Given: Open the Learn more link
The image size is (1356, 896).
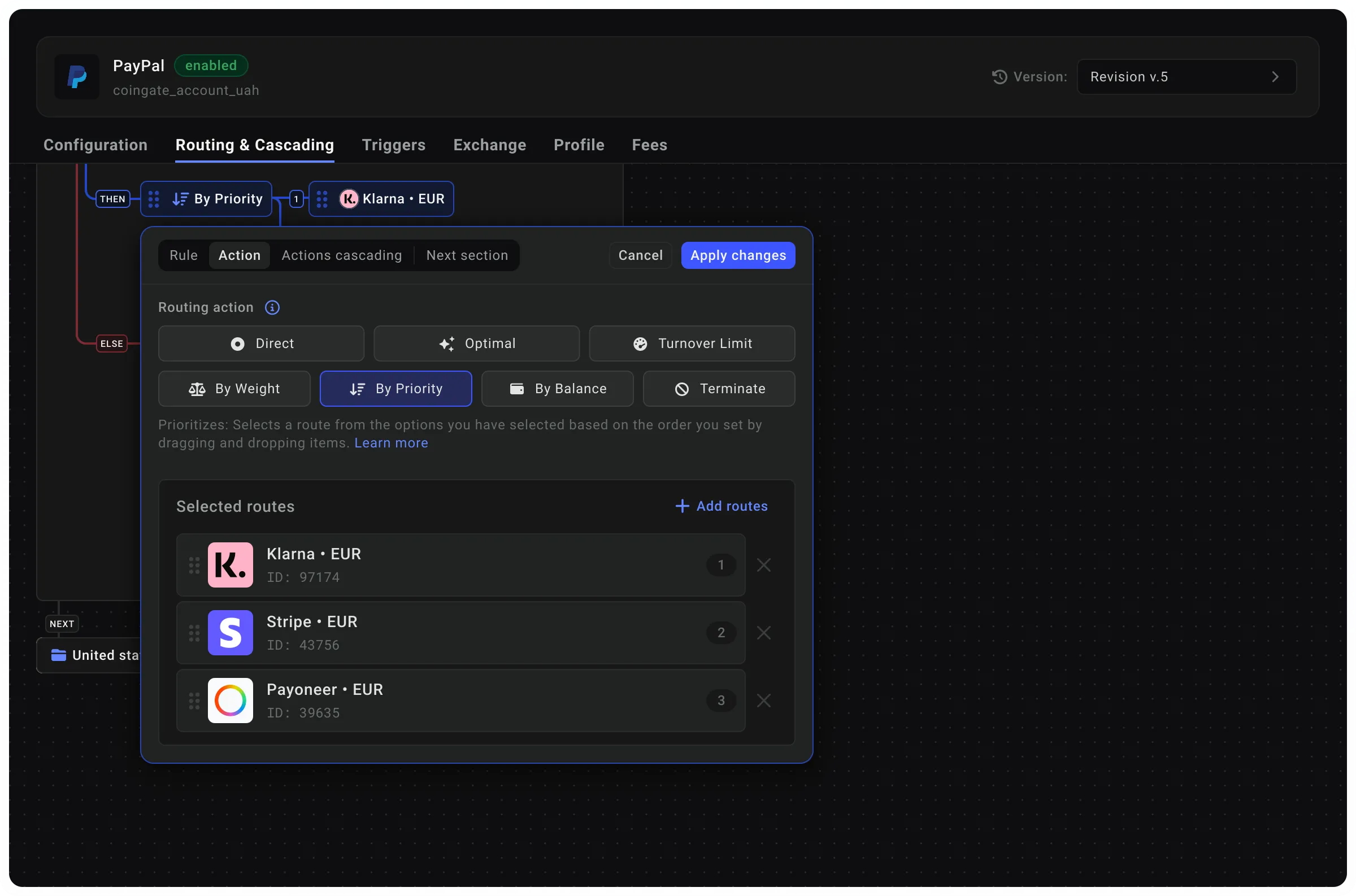Looking at the screenshot, I should 391,443.
